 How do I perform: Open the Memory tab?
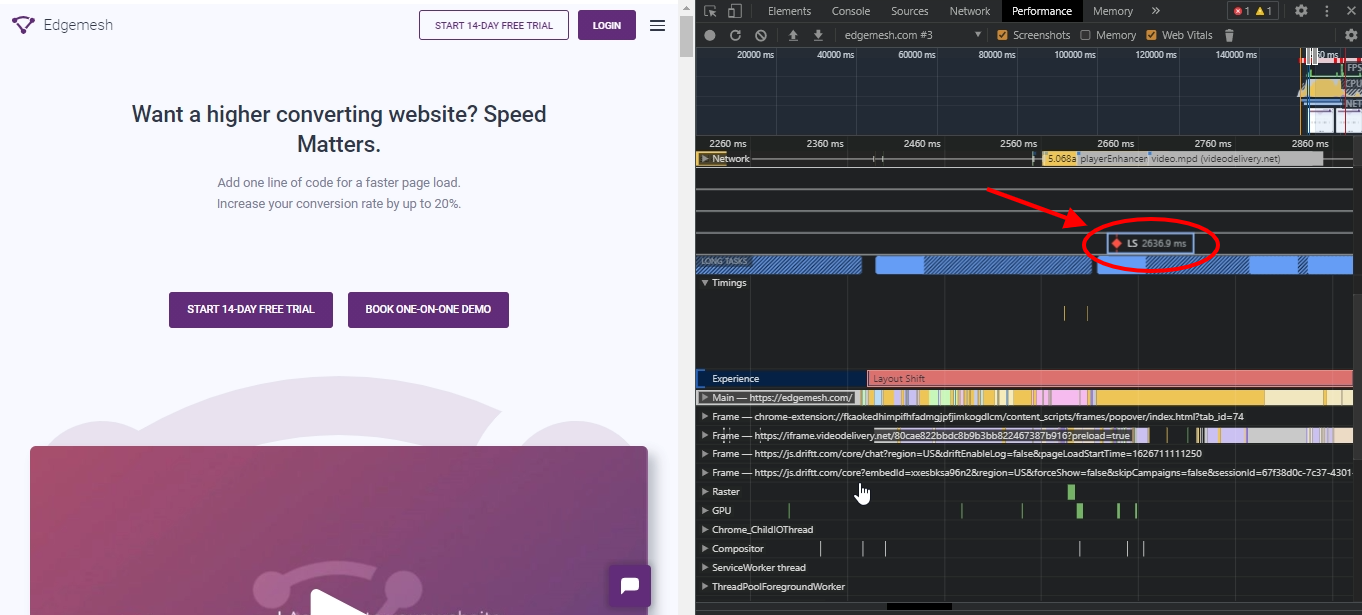[1112, 11]
